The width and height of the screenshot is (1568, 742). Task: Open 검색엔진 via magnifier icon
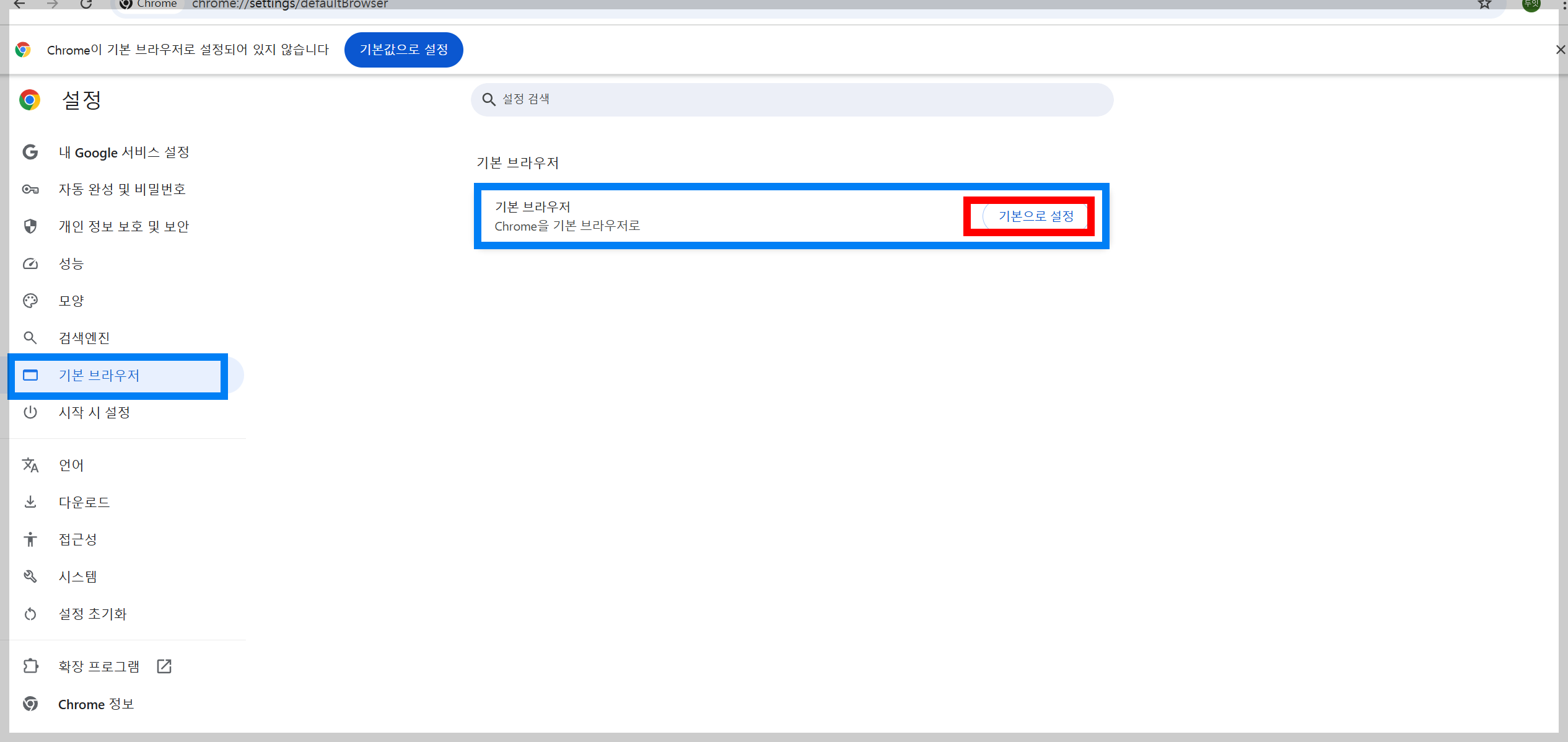click(x=30, y=338)
